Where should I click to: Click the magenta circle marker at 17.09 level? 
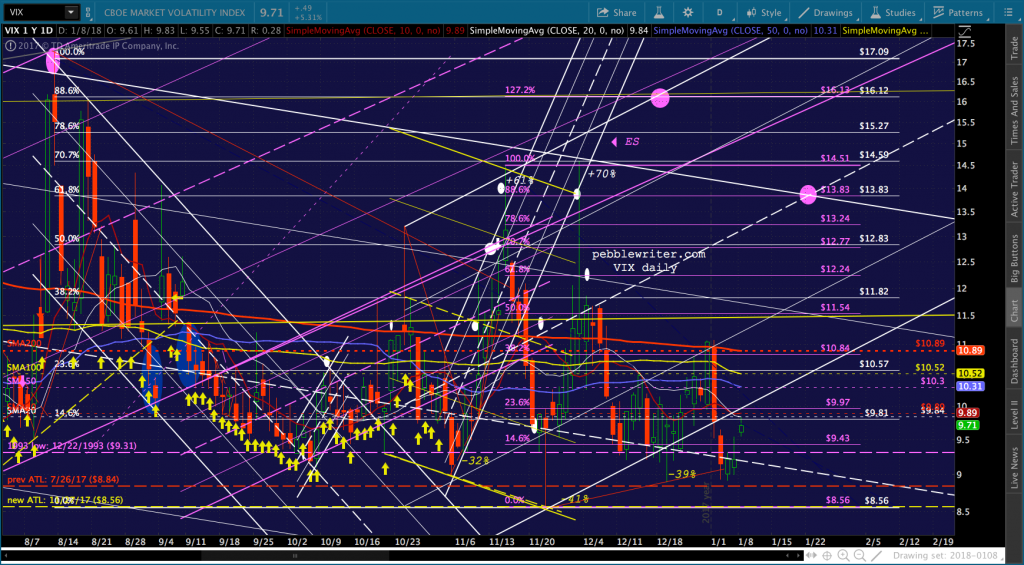(x=53, y=61)
